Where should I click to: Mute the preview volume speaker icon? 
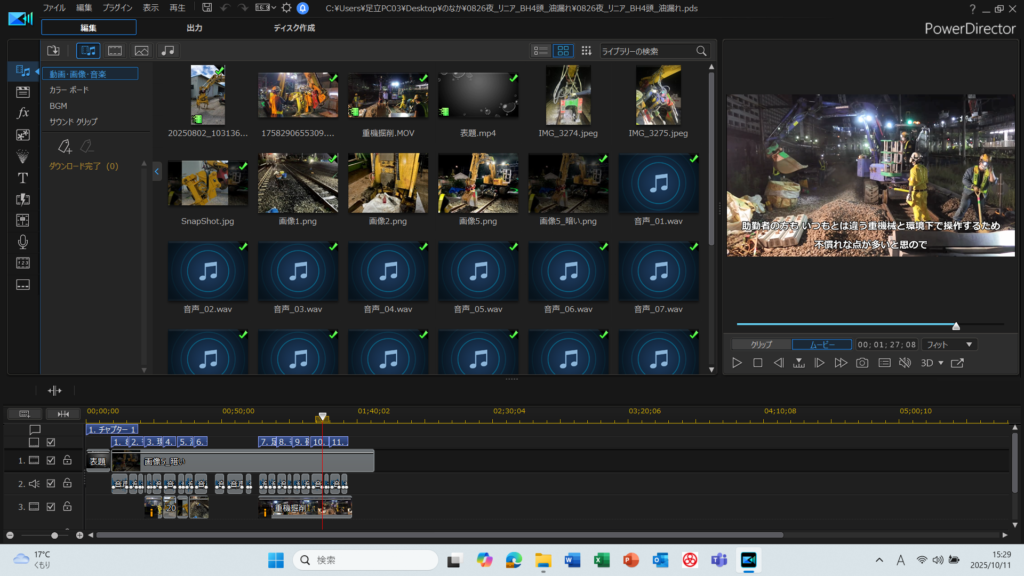(905, 363)
